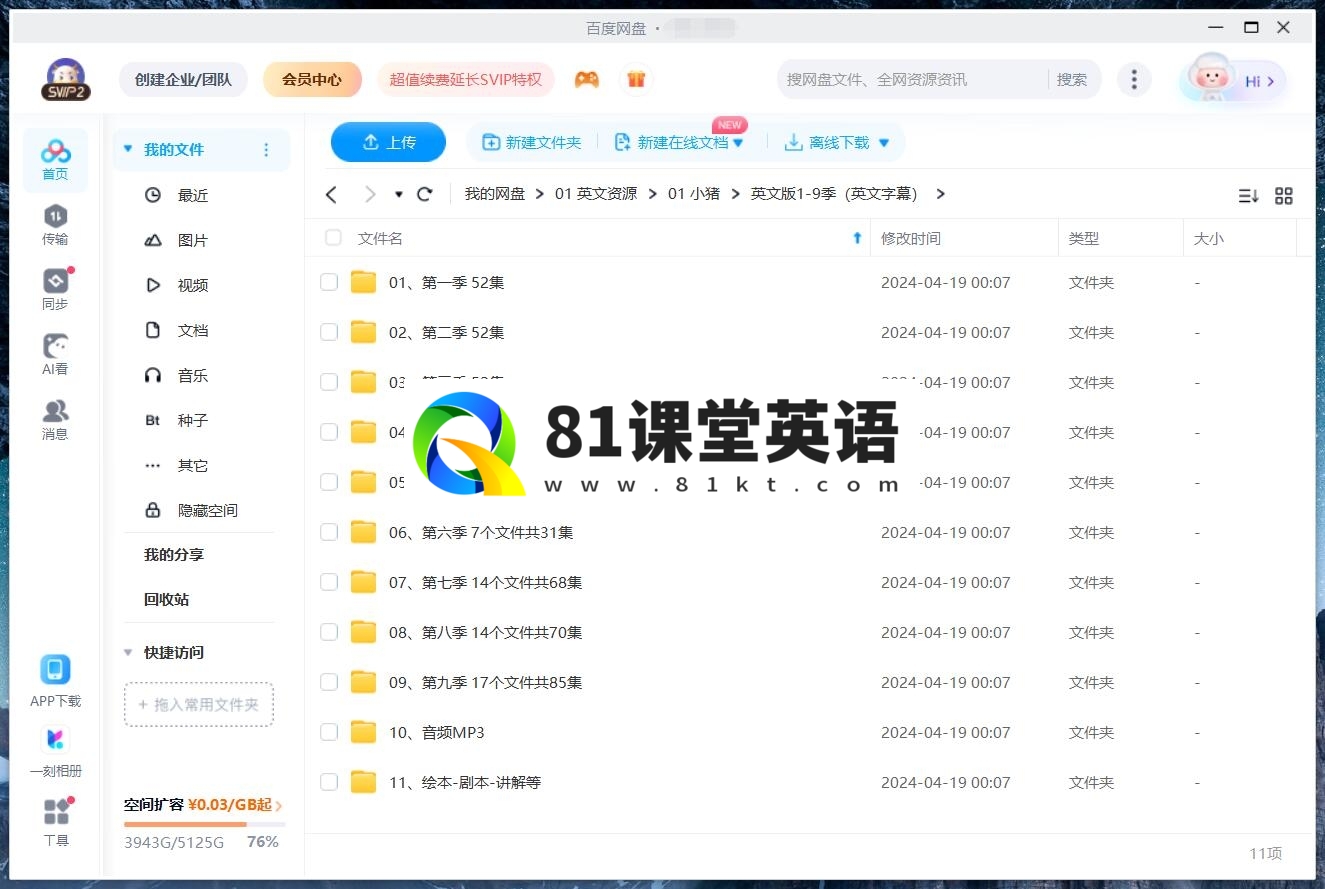Click 01 英文资源 breadcrumb link
1325x889 pixels.
596,194
